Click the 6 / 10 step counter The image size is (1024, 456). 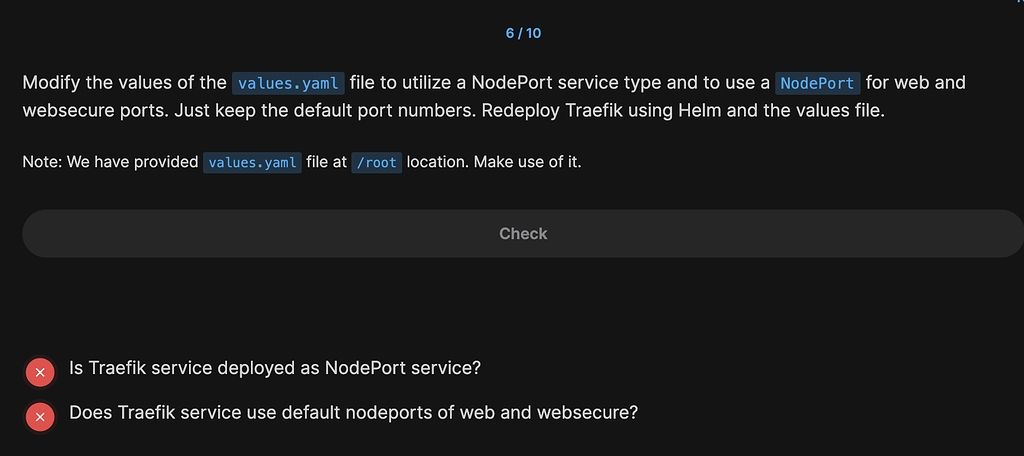tap(523, 33)
